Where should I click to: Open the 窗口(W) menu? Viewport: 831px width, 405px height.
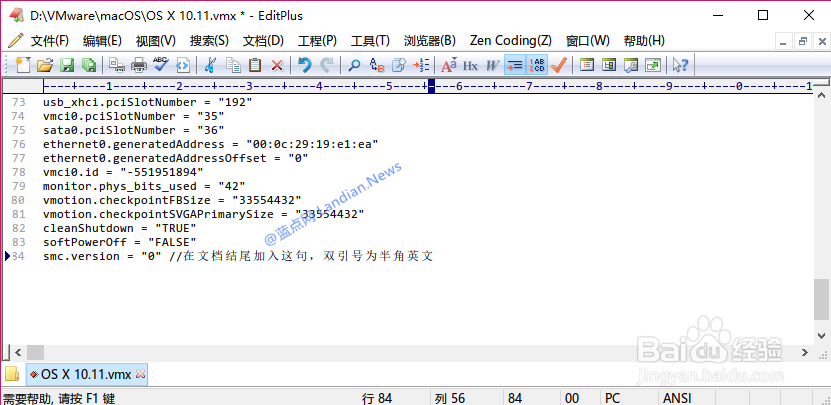(x=588, y=41)
